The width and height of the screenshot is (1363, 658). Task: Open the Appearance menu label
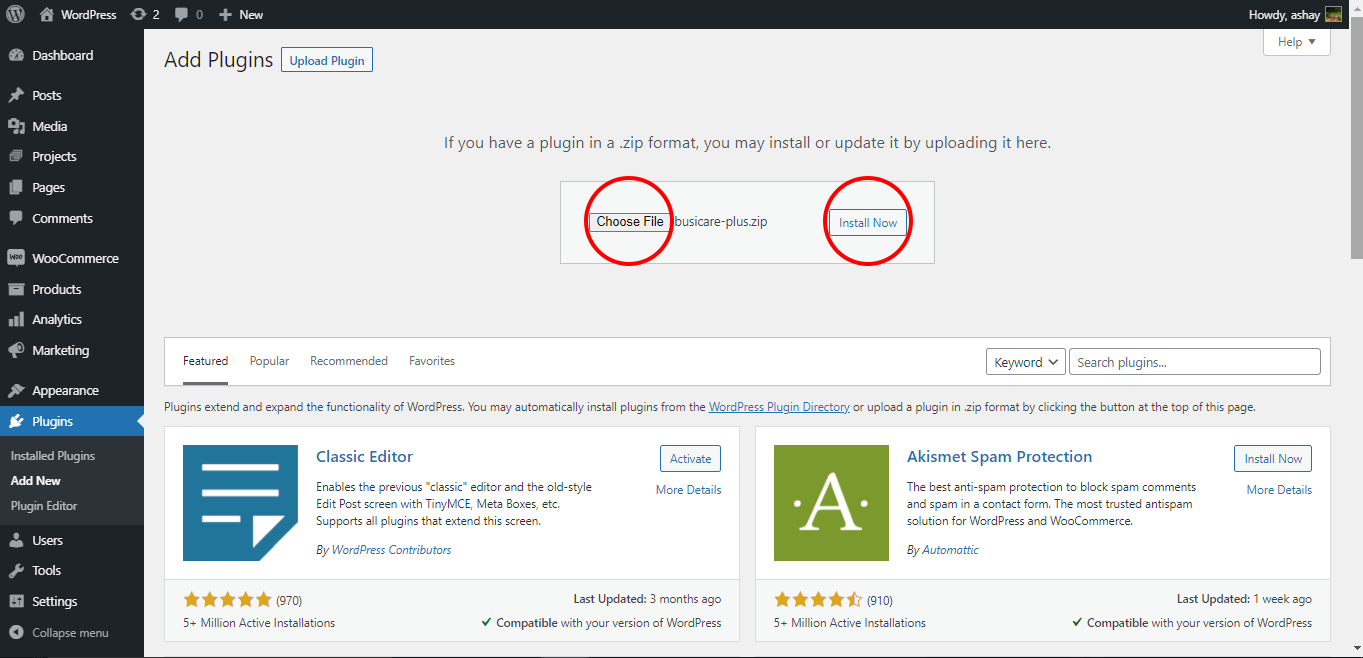[x=65, y=391]
